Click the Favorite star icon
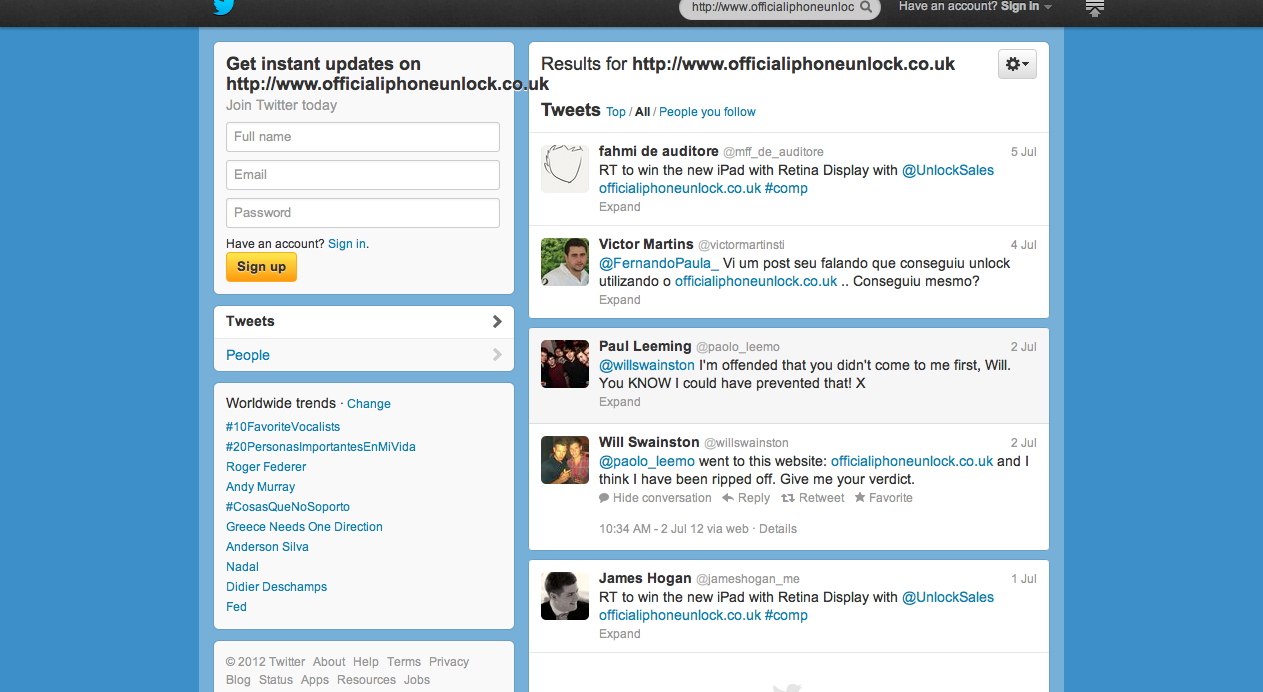This screenshot has width=1263, height=692. 860,498
